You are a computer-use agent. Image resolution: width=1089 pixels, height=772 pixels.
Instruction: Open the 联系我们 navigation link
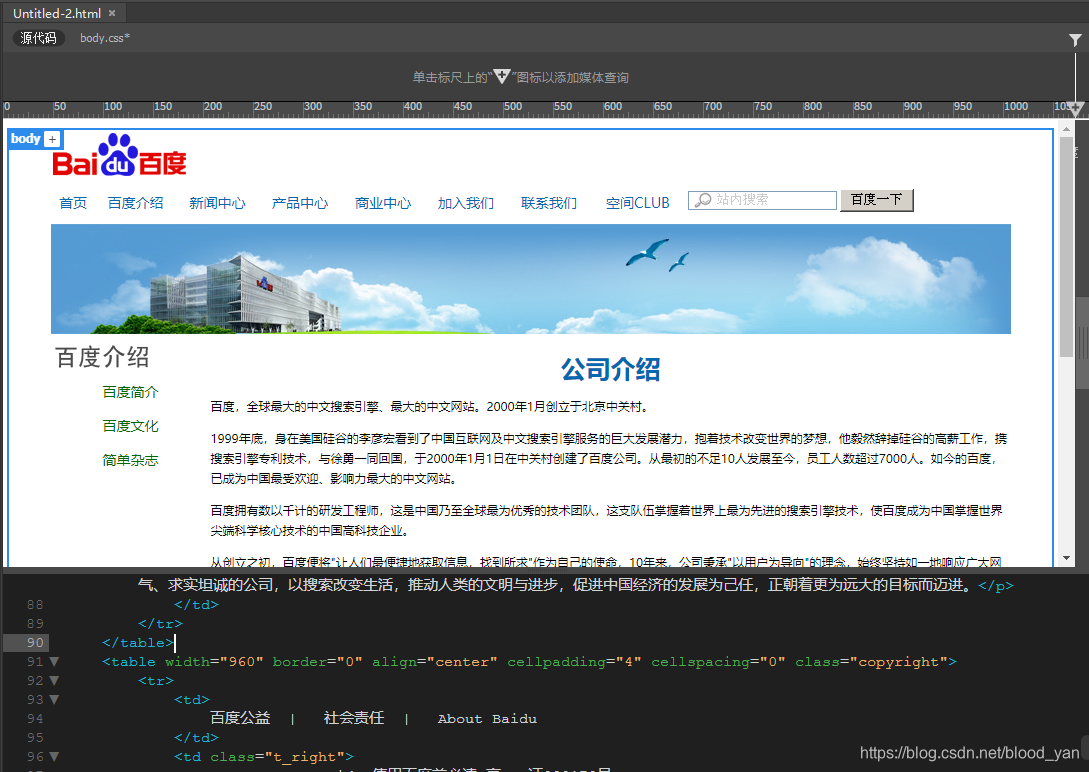tap(549, 203)
